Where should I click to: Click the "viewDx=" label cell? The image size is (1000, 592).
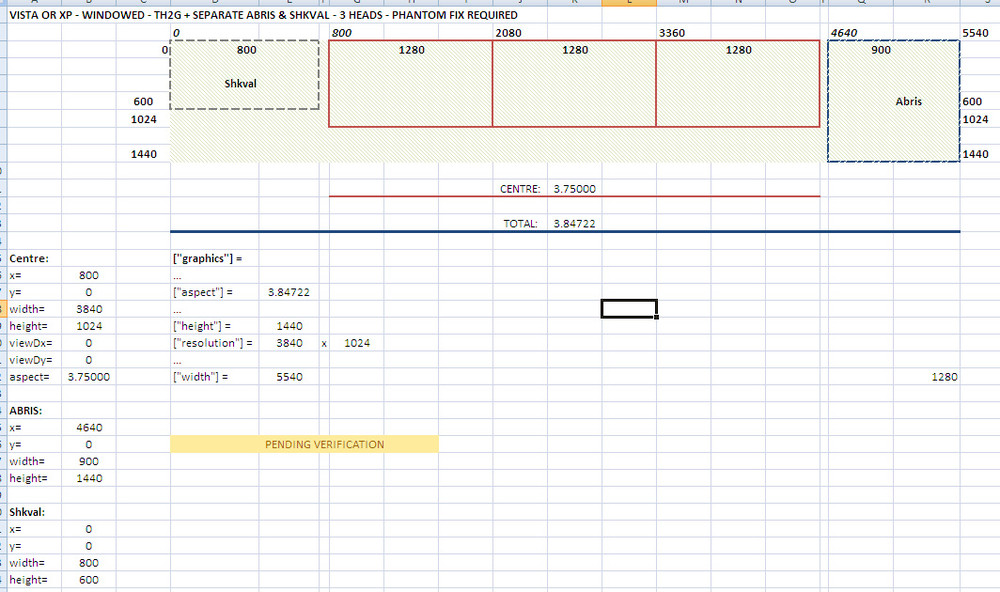click(x=31, y=343)
